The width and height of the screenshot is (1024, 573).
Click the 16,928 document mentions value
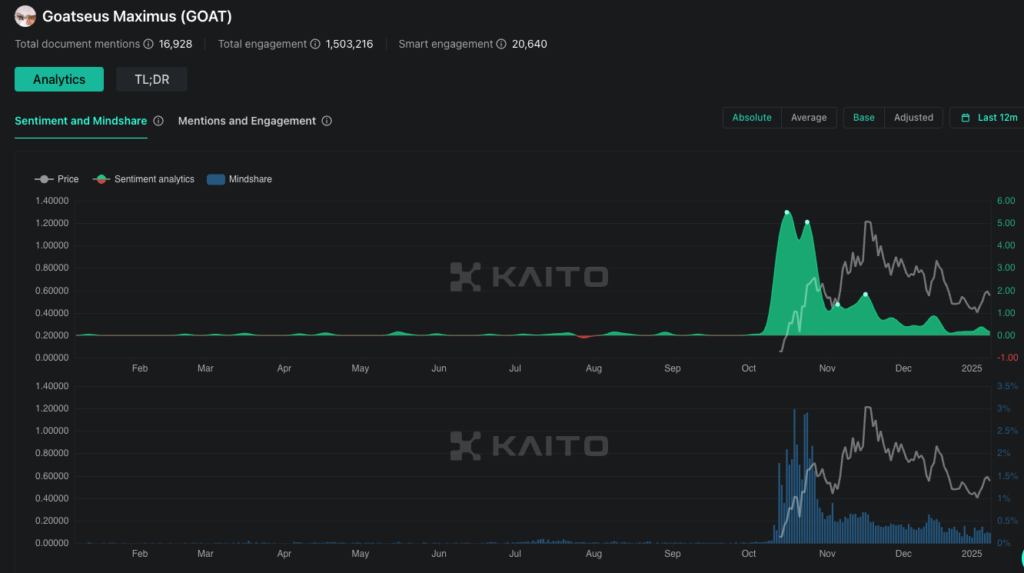[x=176, y=44]
